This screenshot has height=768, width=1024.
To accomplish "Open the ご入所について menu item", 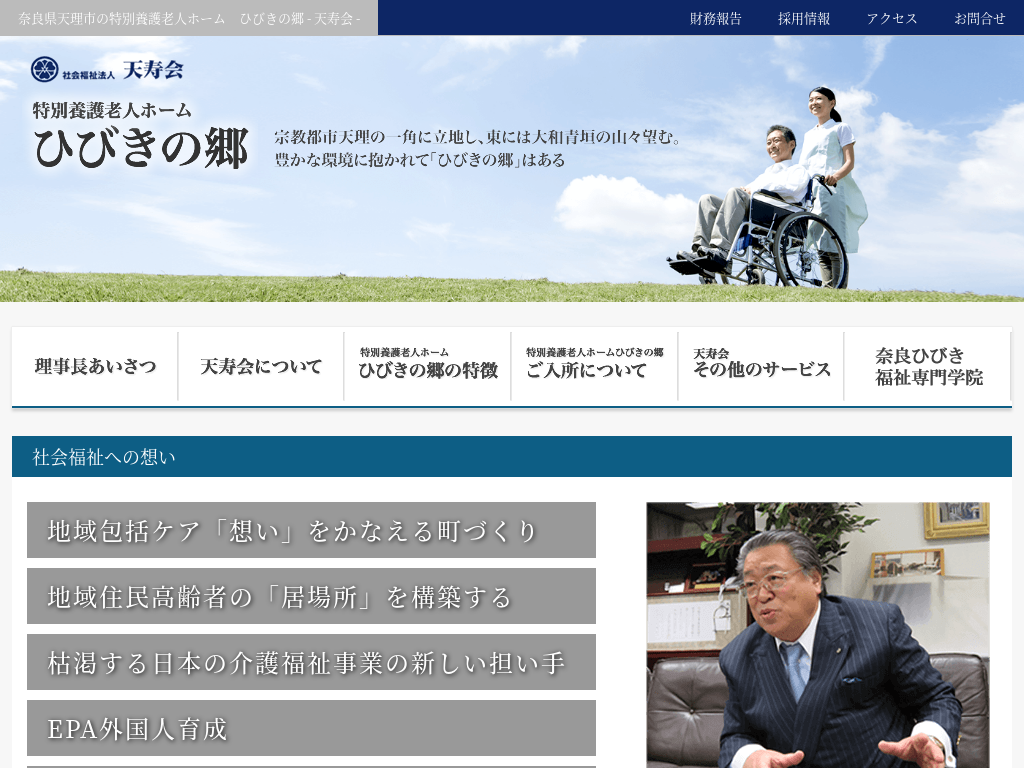I will pyautogui.click(x=594, y=366).
